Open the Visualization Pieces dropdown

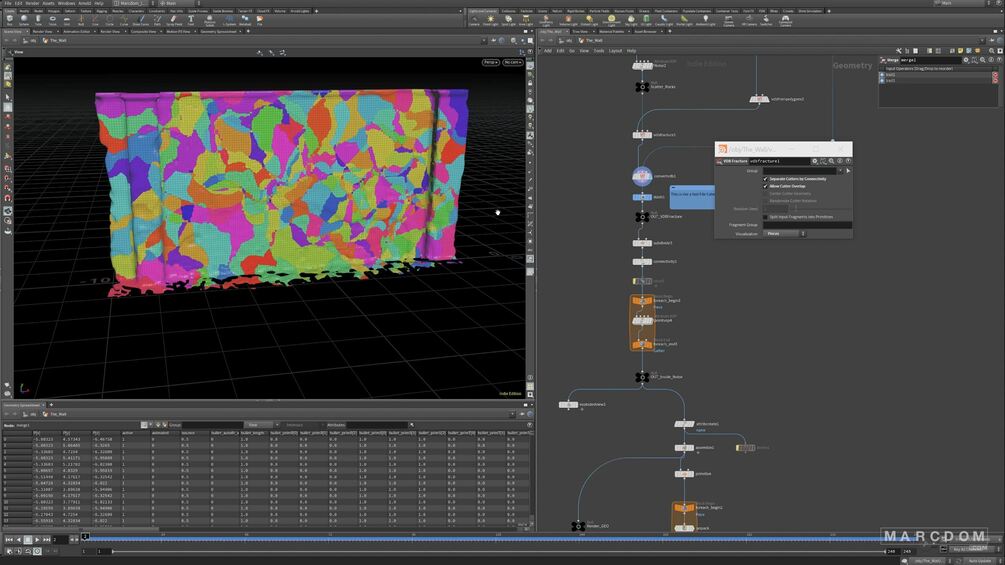point(784,233)
